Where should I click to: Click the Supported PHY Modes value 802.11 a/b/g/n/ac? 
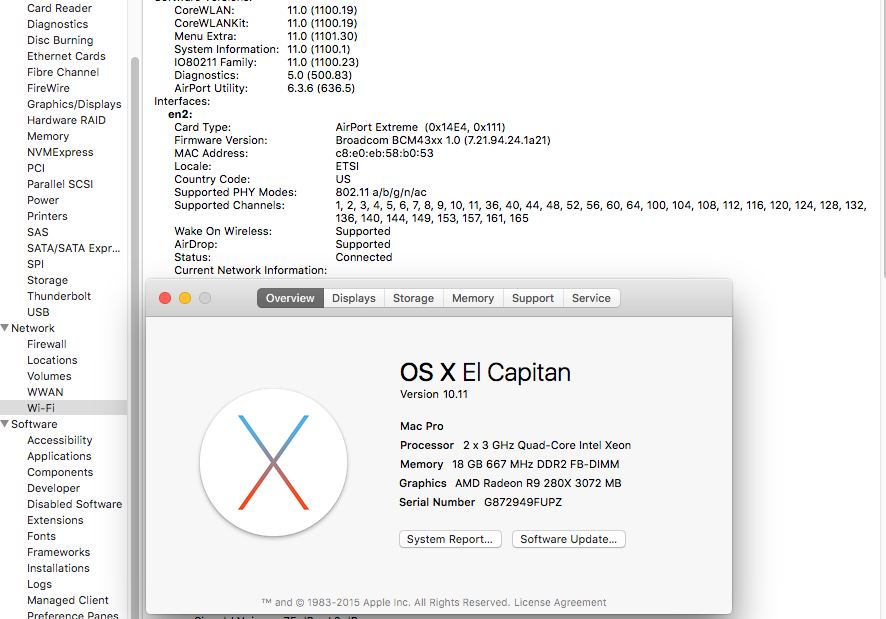coord(381,192)
